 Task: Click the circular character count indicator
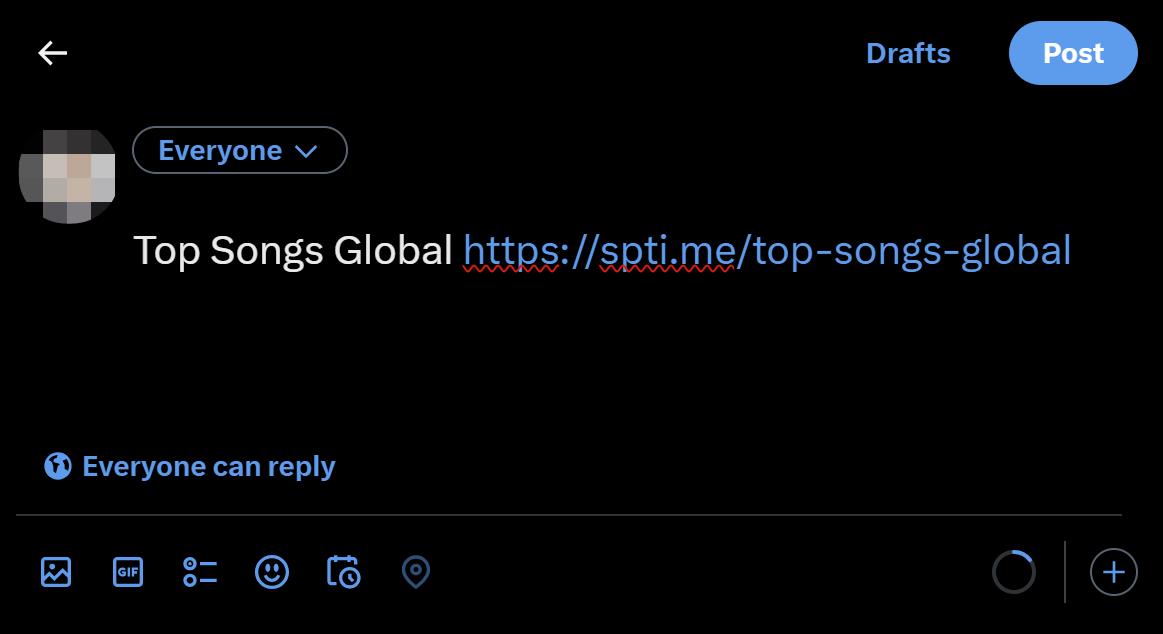[1014, 572]
